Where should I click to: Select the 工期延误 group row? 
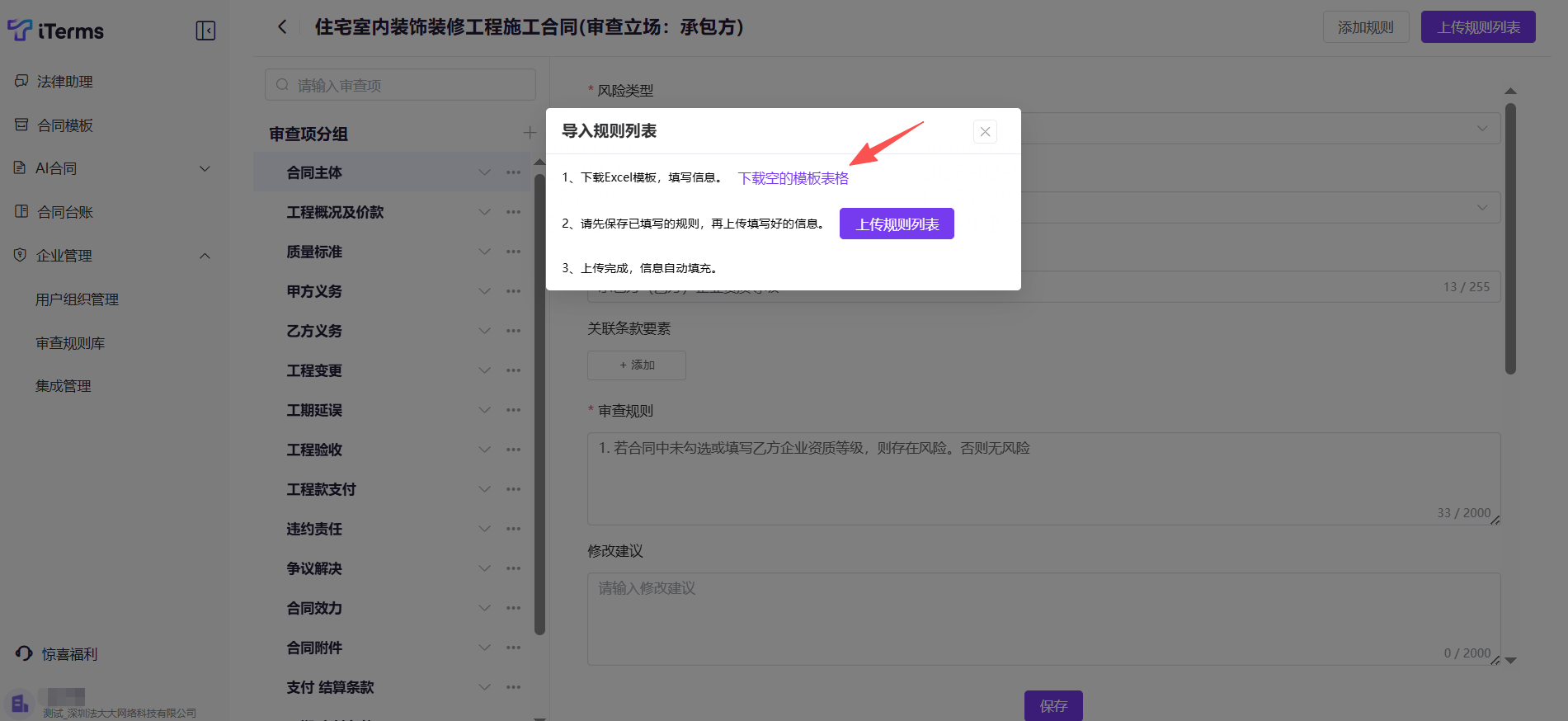point(392,410)
